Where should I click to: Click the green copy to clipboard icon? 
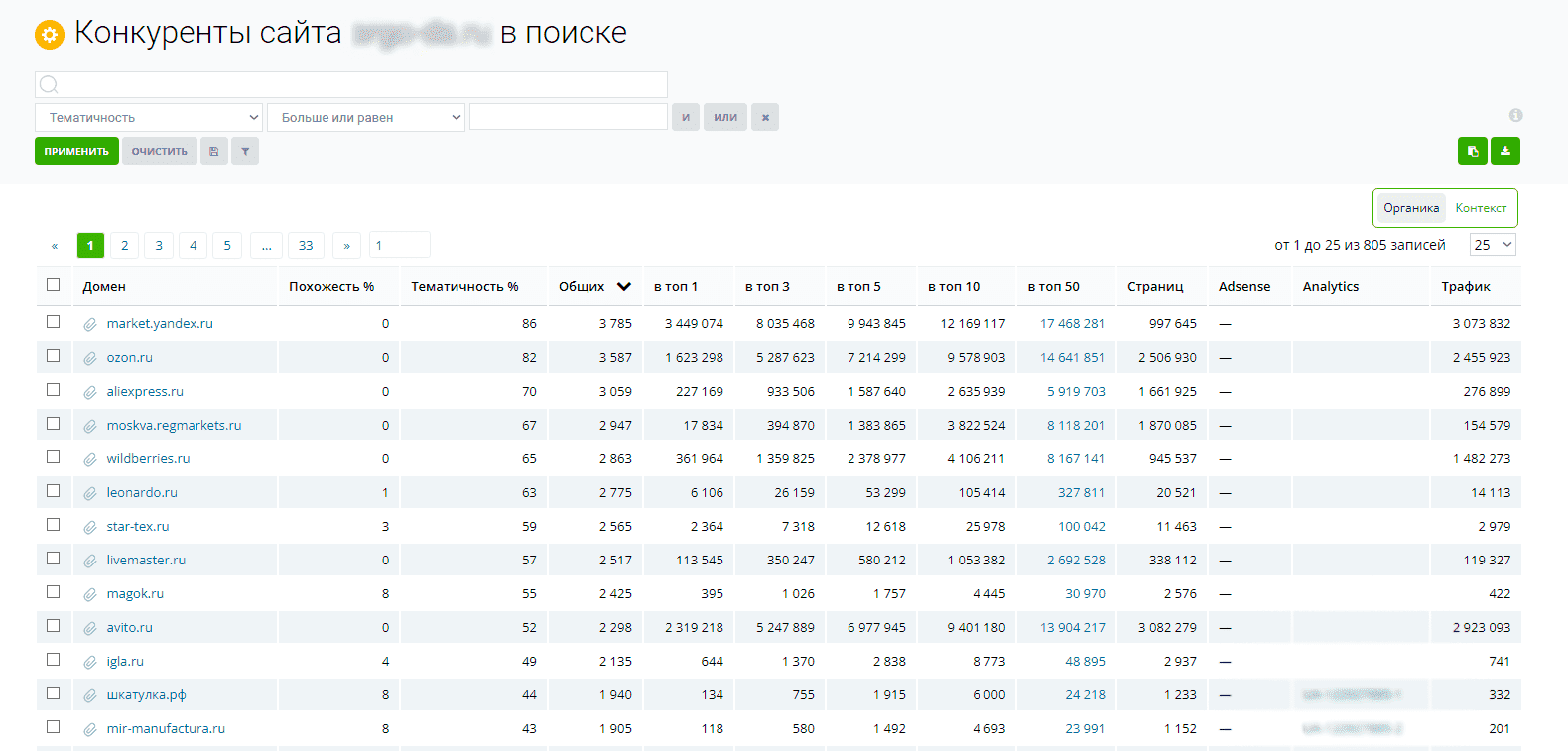pyautogui.click(x=1473, y=151)
